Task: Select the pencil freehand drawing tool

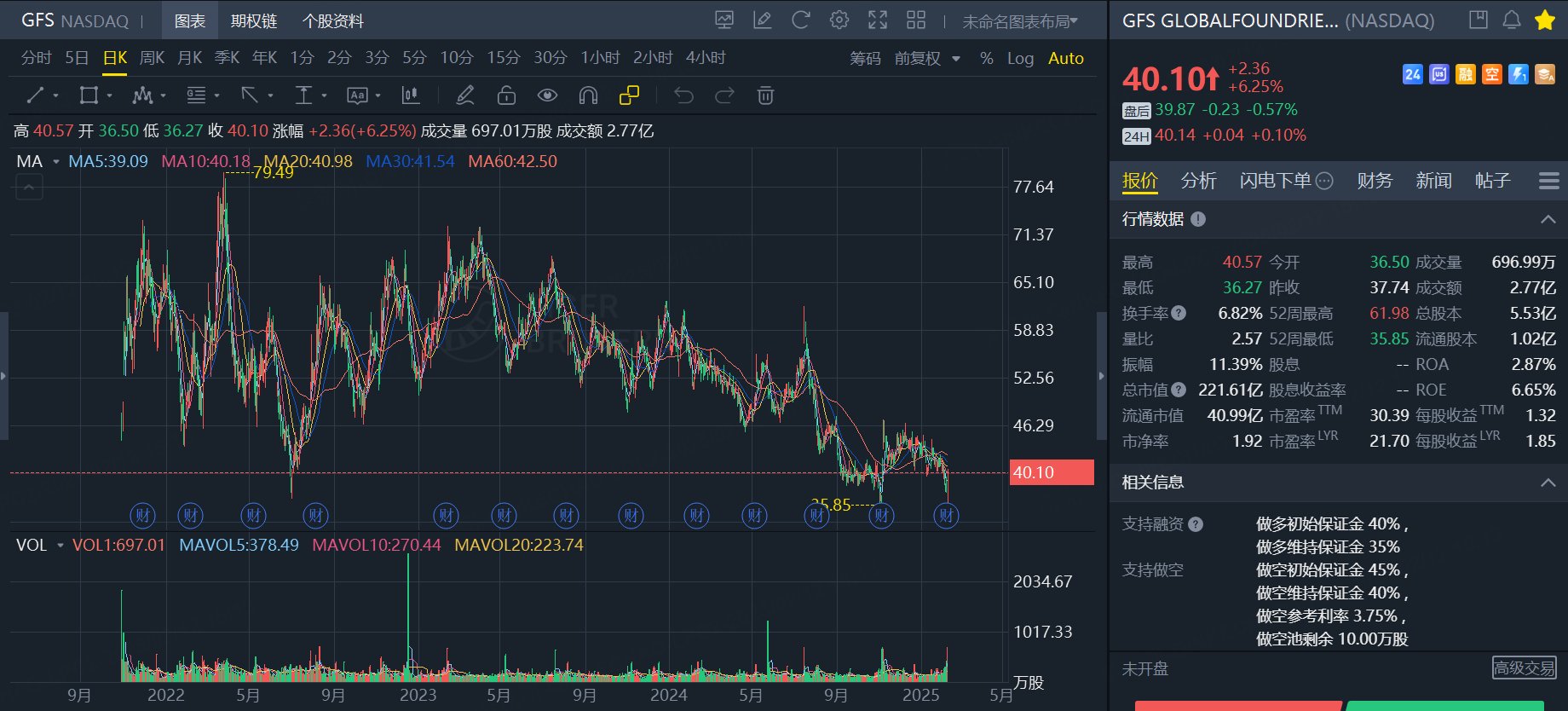Action: [x=464, y=95]
